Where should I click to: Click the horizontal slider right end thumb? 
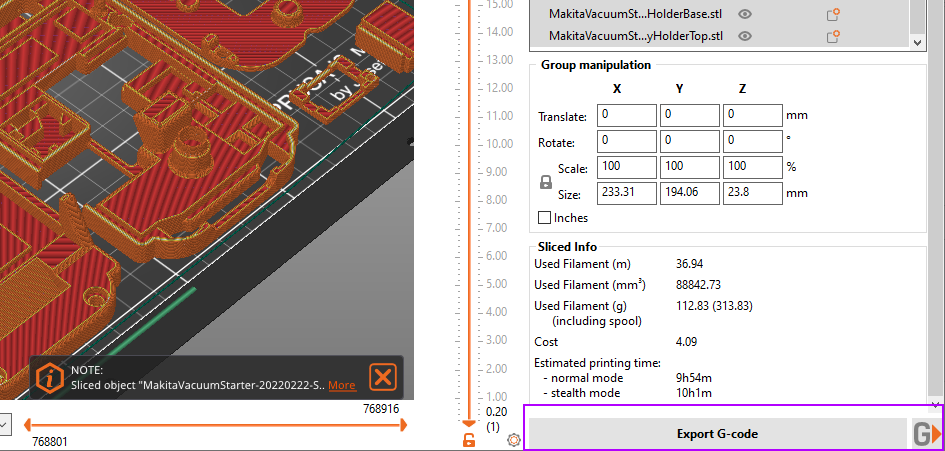[x=403, y=425]
